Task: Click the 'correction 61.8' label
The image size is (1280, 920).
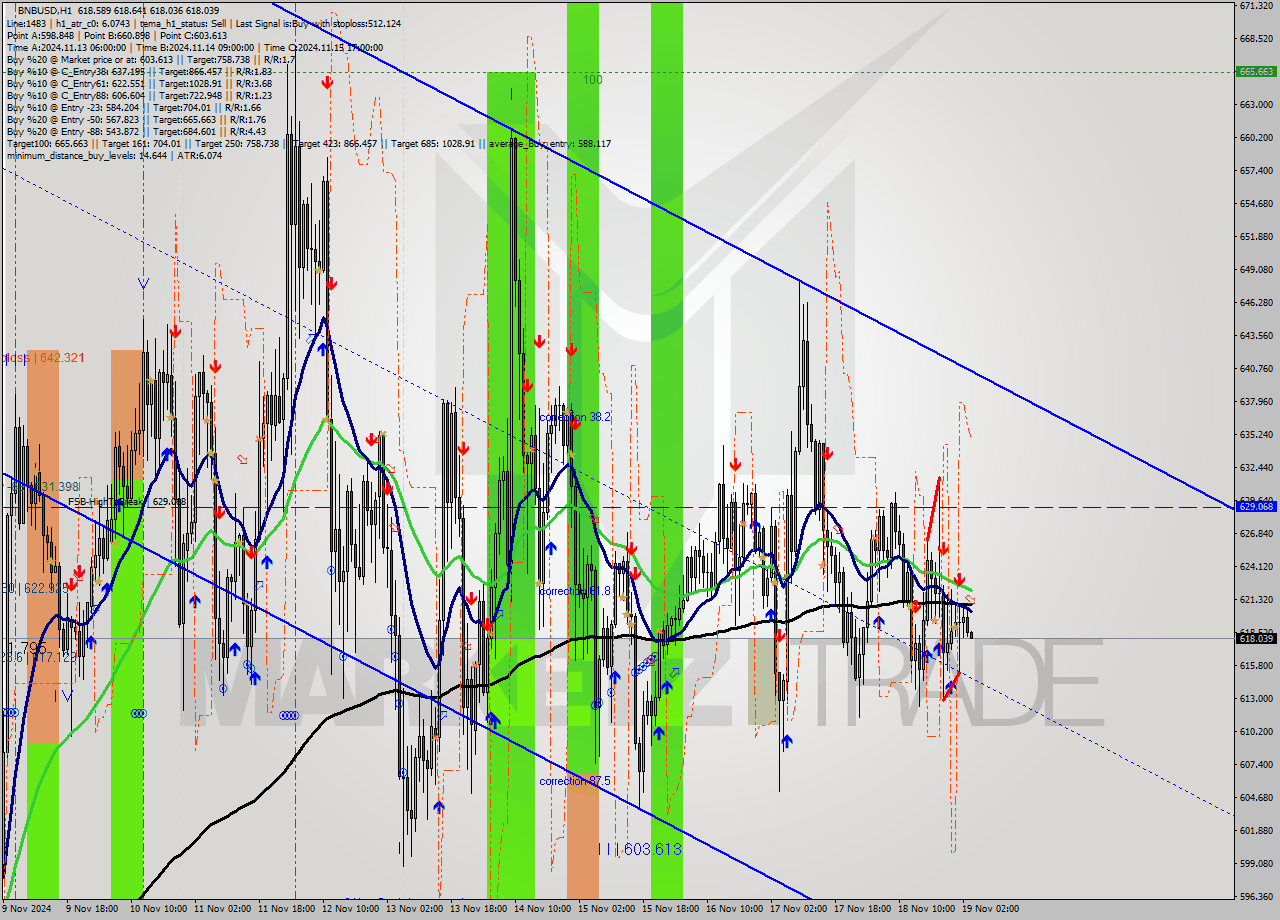Action: coord(575,591)
